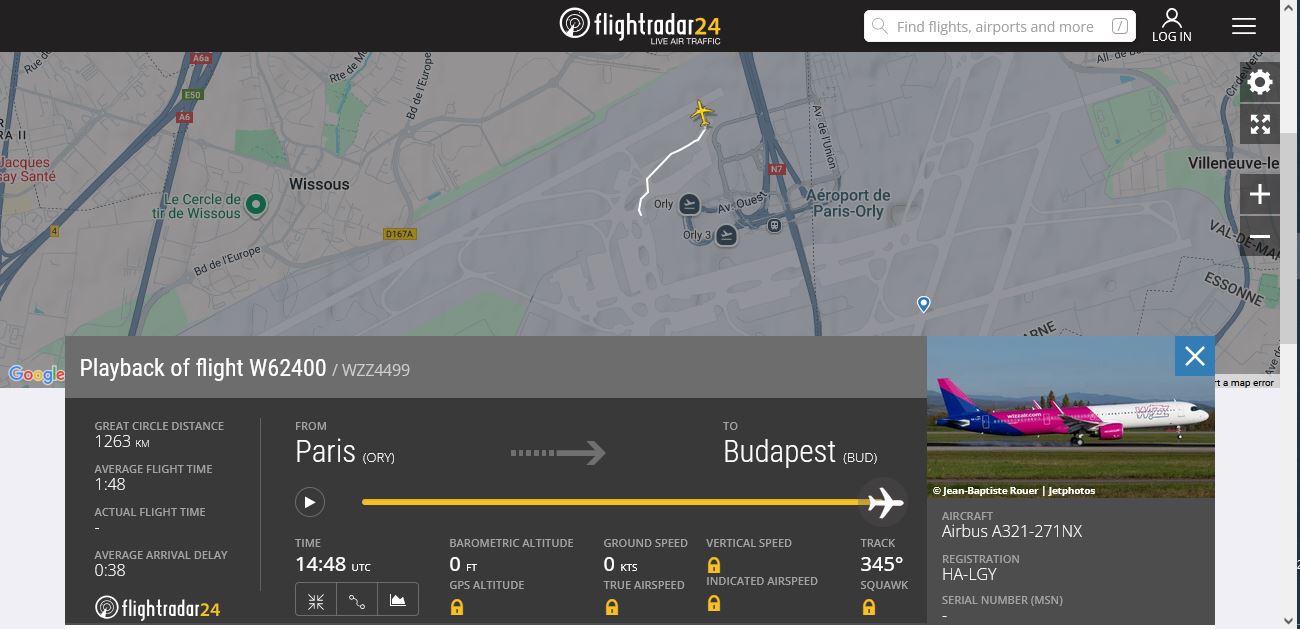Open the Log In account menu

1171,26
